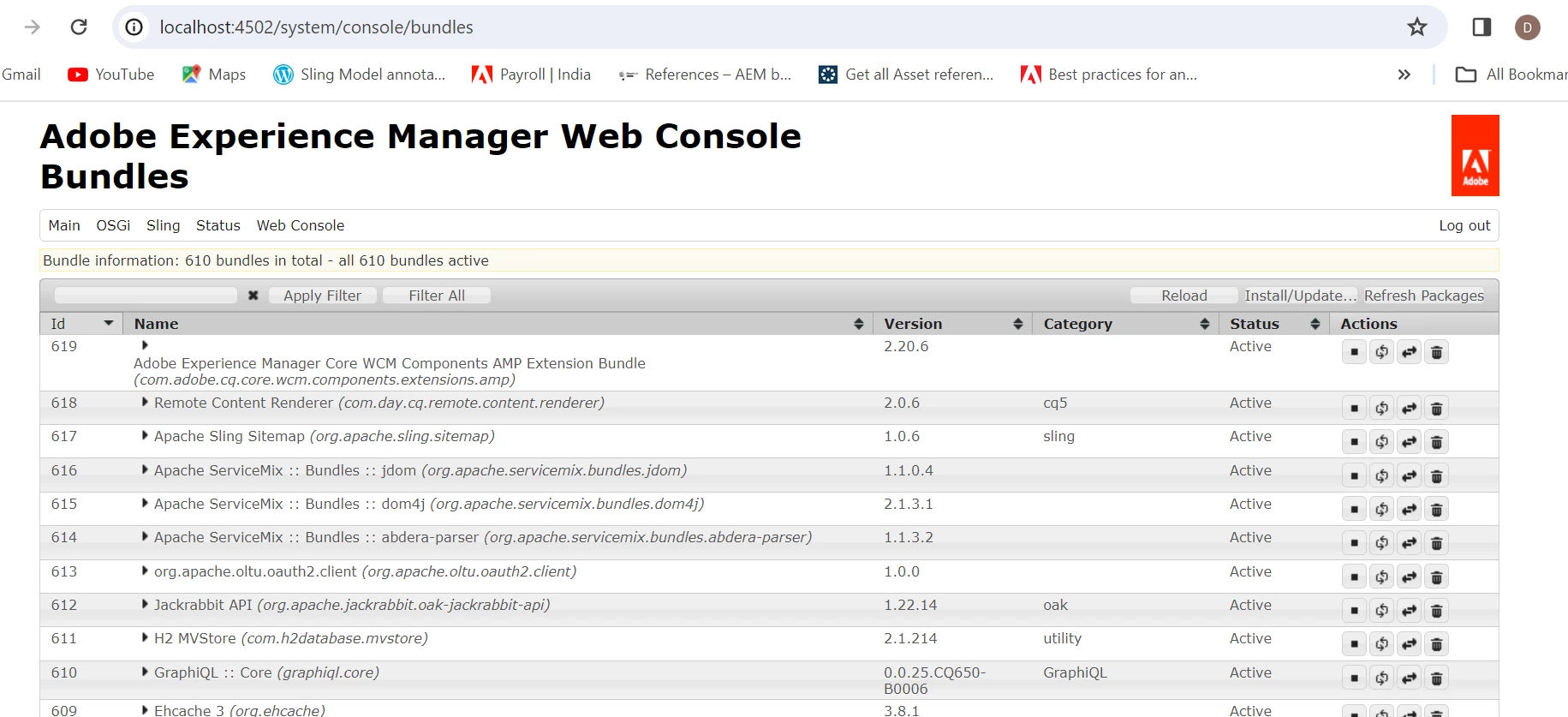This screenshot has height=717, width=1568.
Task: Expand Jackrabbit API bundle details
Action: [145, 604]
